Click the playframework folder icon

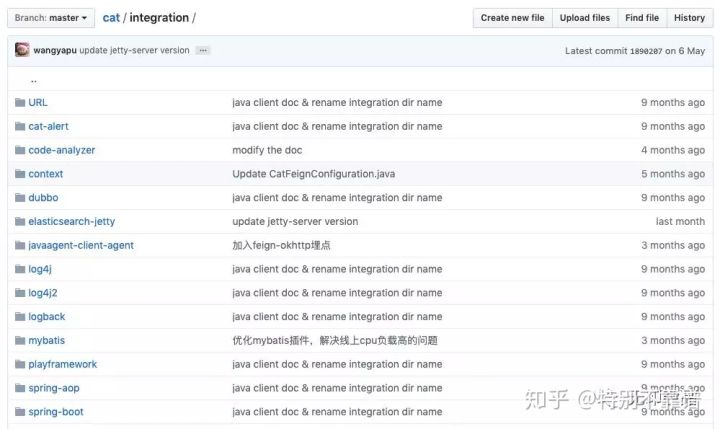point(20,364)
